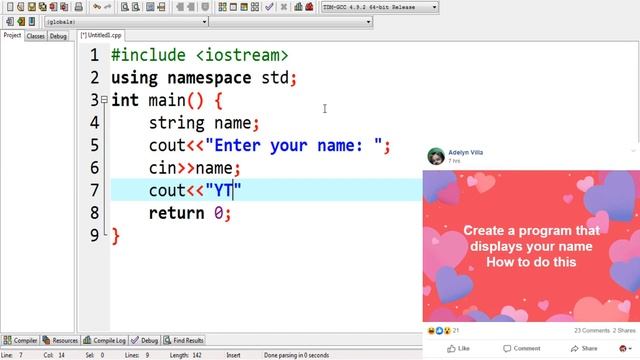Click the Indent toolbar icon
This screenshot has width=640, height=360.
click(x=191, y=7)
